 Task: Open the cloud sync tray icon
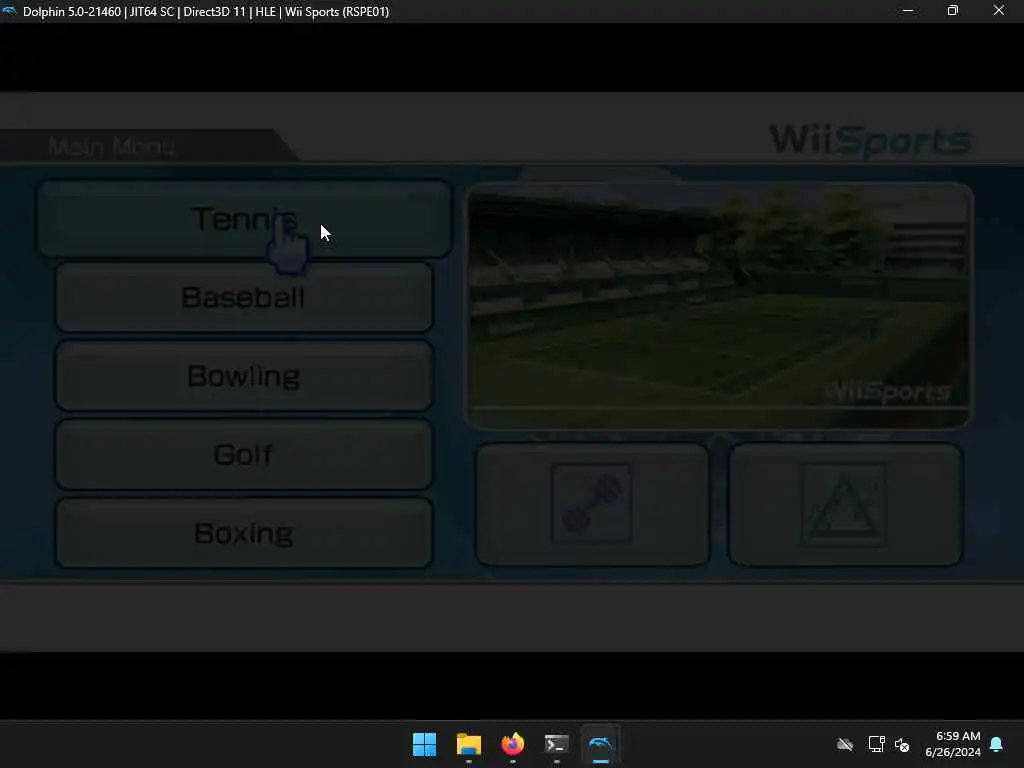pyautogui.click(x=845, y=744)
